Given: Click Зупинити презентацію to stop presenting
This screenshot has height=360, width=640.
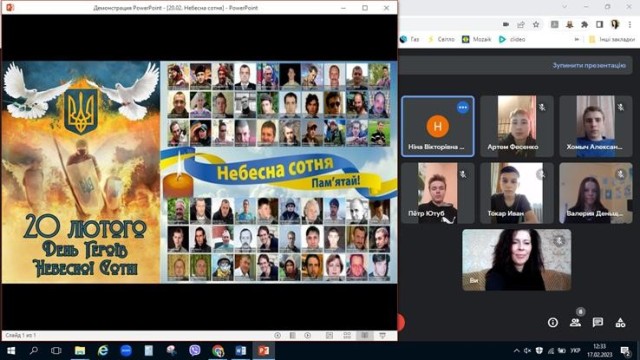Looking at the screenshot, I should pyautogui.click(x=589, y=65).
